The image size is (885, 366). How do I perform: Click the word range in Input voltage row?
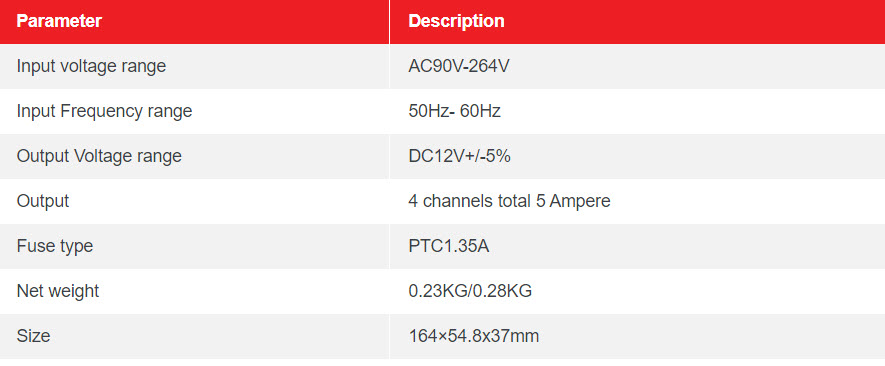[x=144, y=68]
